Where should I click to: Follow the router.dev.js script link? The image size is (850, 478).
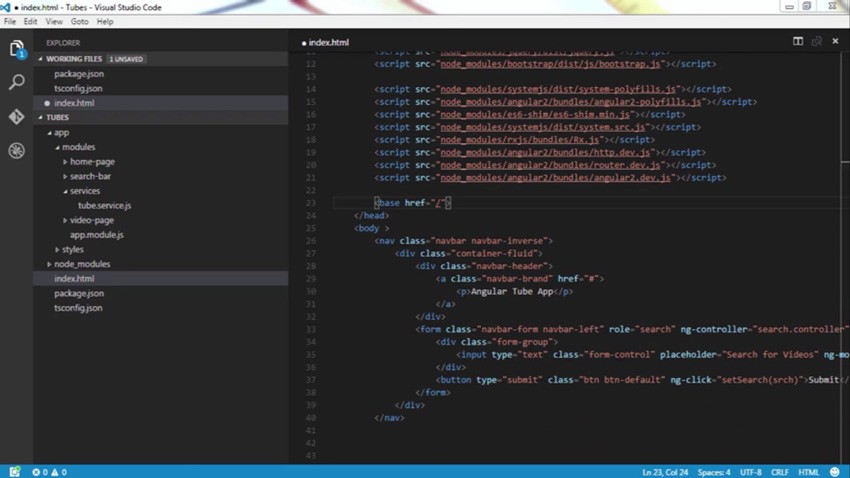point(550,165)
